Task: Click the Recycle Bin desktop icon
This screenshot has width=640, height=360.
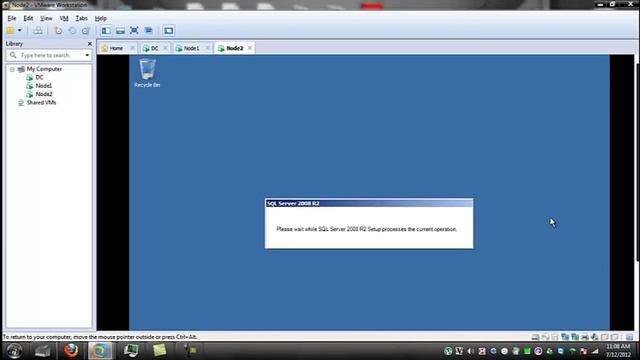Action: [147, 73]
